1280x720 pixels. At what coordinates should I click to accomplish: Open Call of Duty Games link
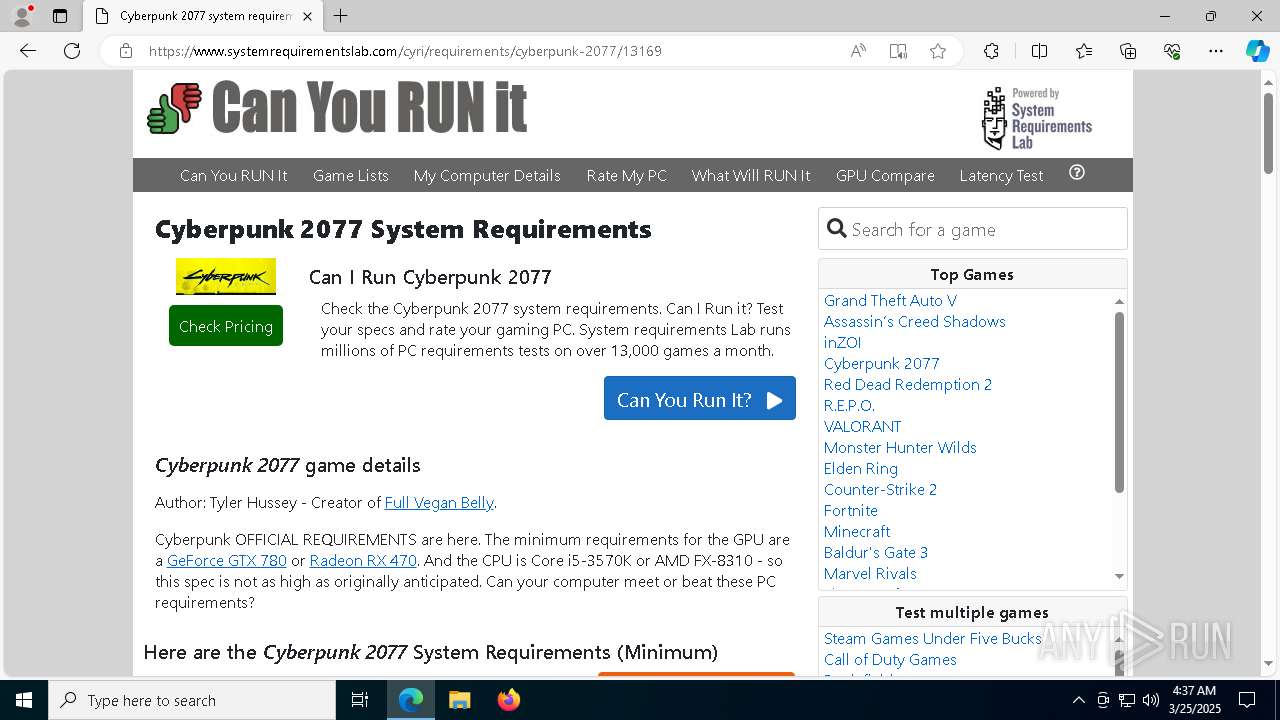tap(890, 659)
